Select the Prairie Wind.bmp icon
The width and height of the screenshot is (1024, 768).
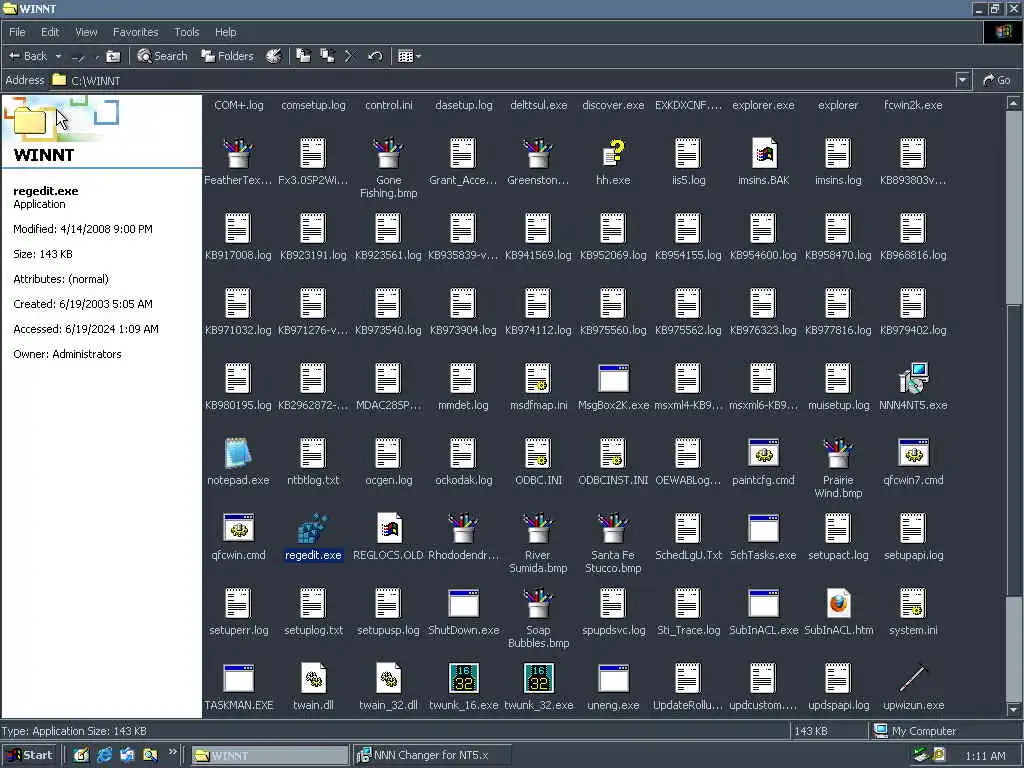[838, 453]
